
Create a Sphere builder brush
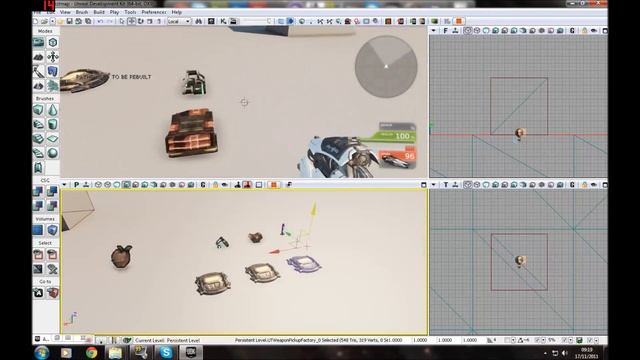(x=53, y=153)
